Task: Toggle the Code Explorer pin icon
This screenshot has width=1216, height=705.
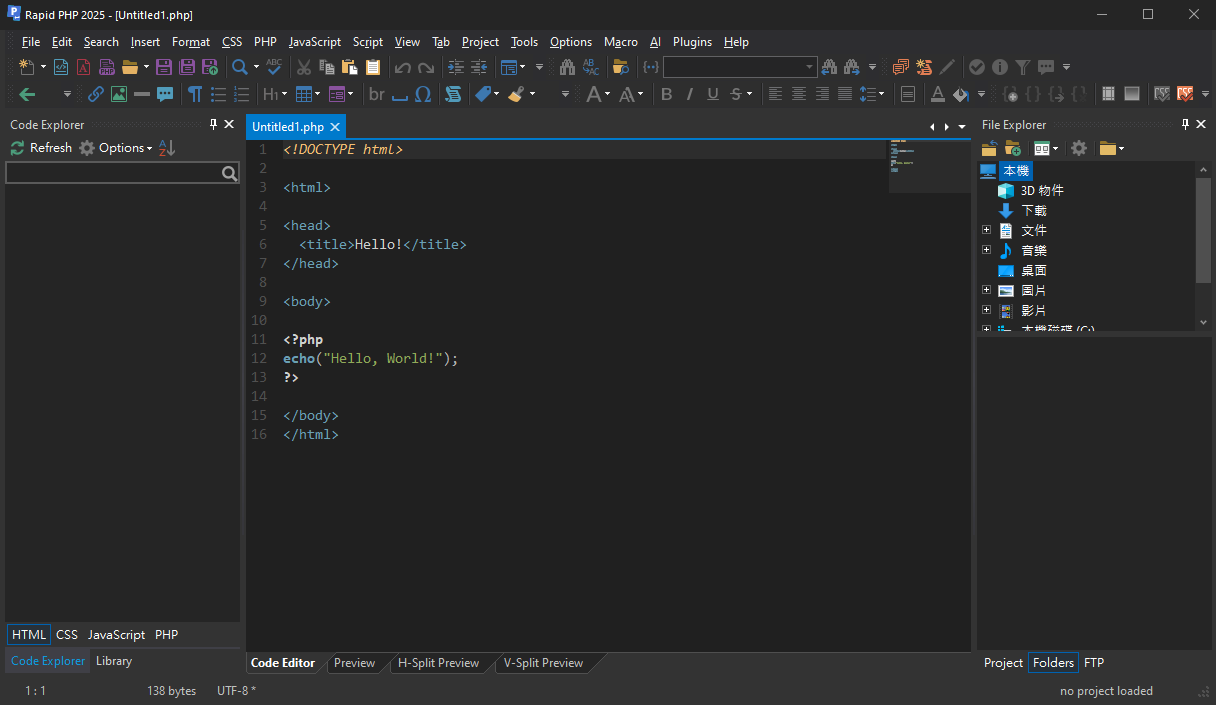Action: click(213, 124)
